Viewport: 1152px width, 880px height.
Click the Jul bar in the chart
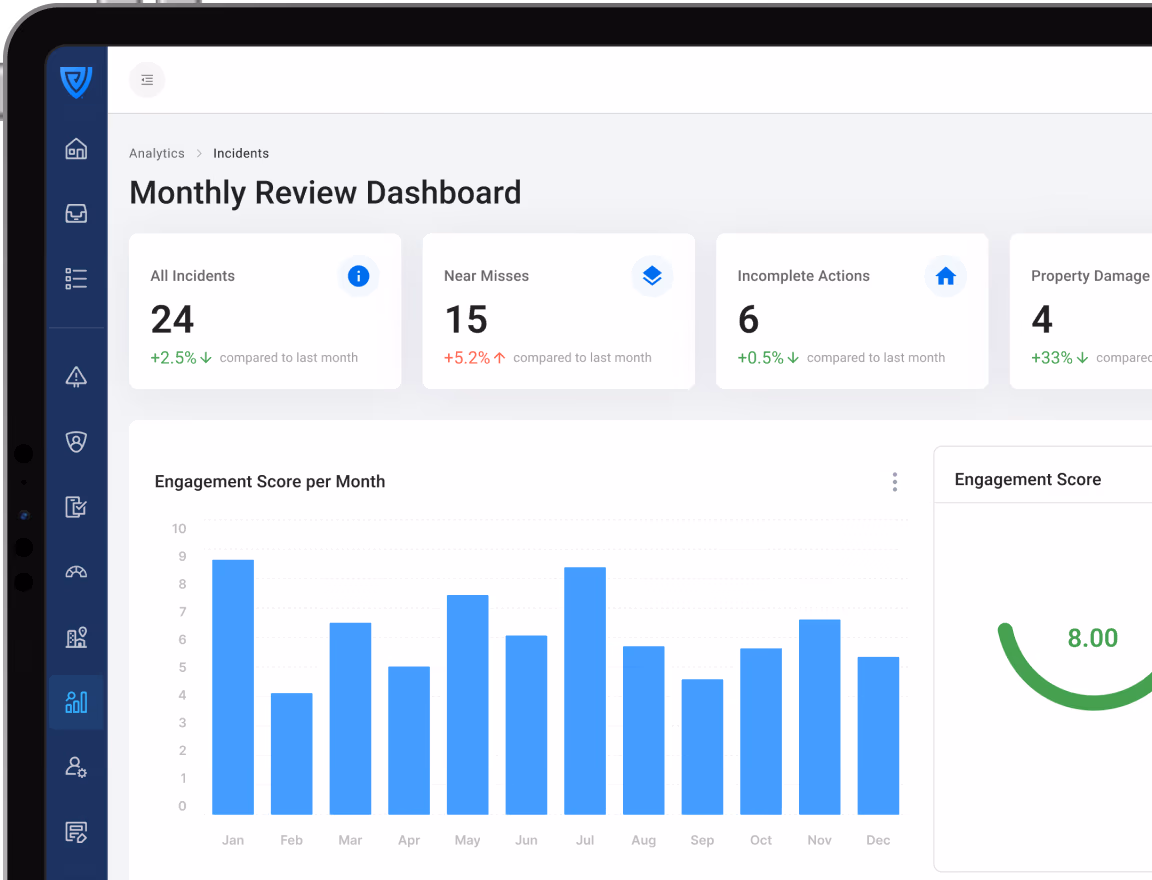585,690
